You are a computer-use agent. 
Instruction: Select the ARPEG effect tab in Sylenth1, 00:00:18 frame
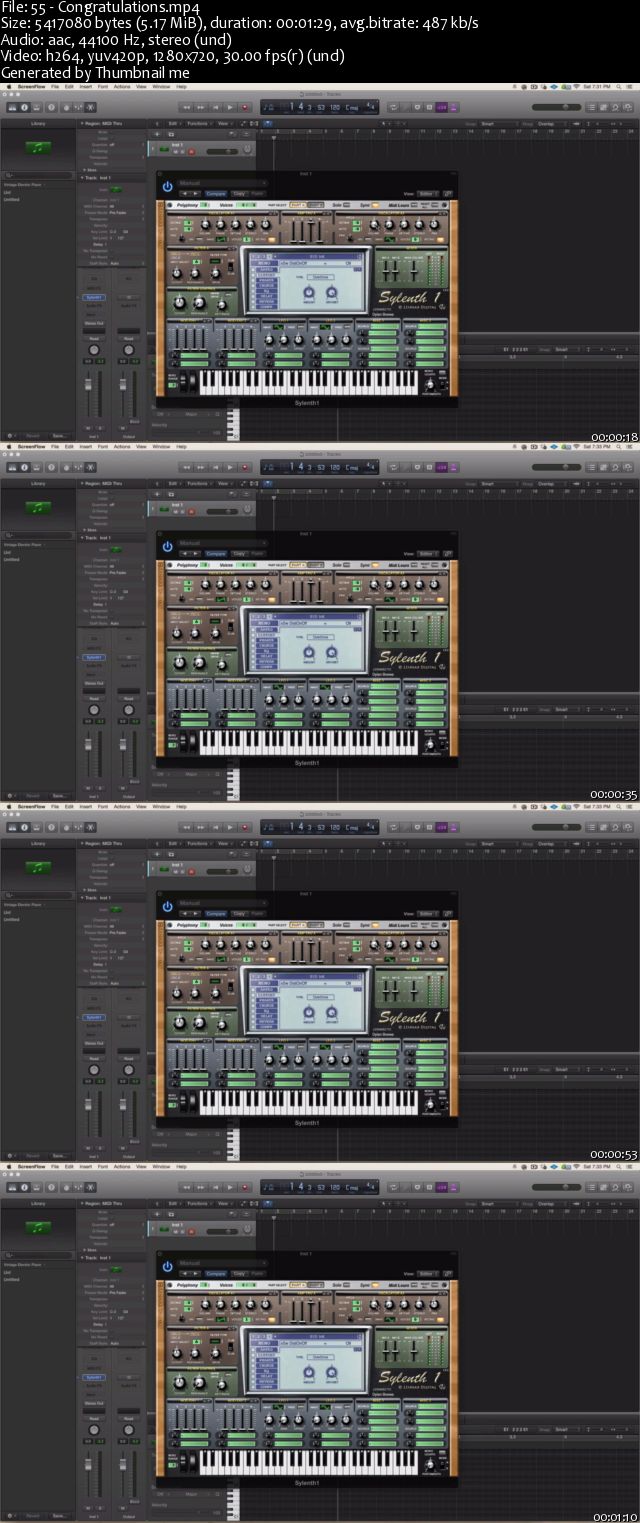pyautogui.click(x=266, y=269)
